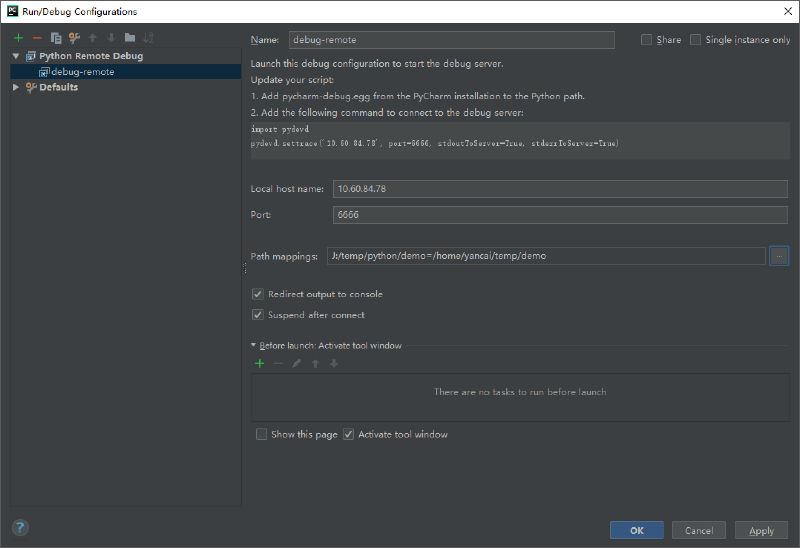The width and height of the screenshot is (800, 548).
Task: Uncheck Activate tool window
Action: coord(348,434)
